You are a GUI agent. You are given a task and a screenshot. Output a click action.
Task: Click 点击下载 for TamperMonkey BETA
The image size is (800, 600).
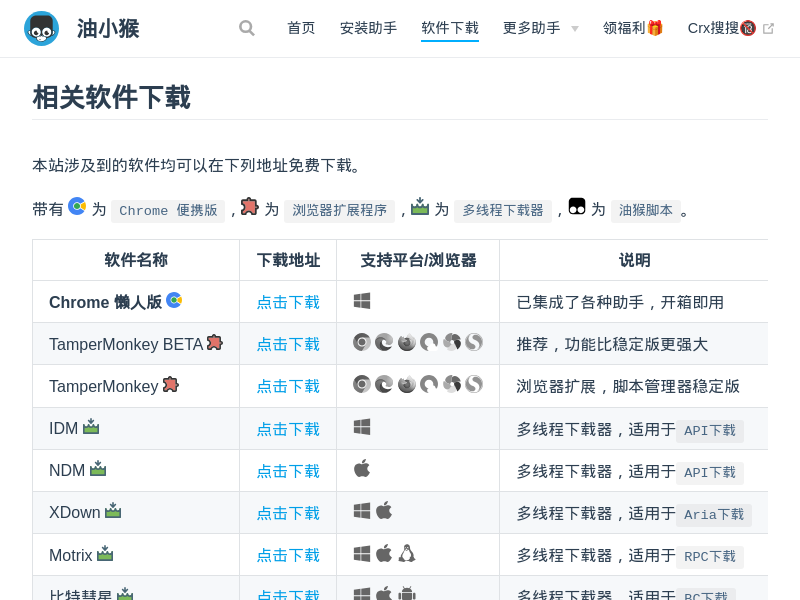288,344
